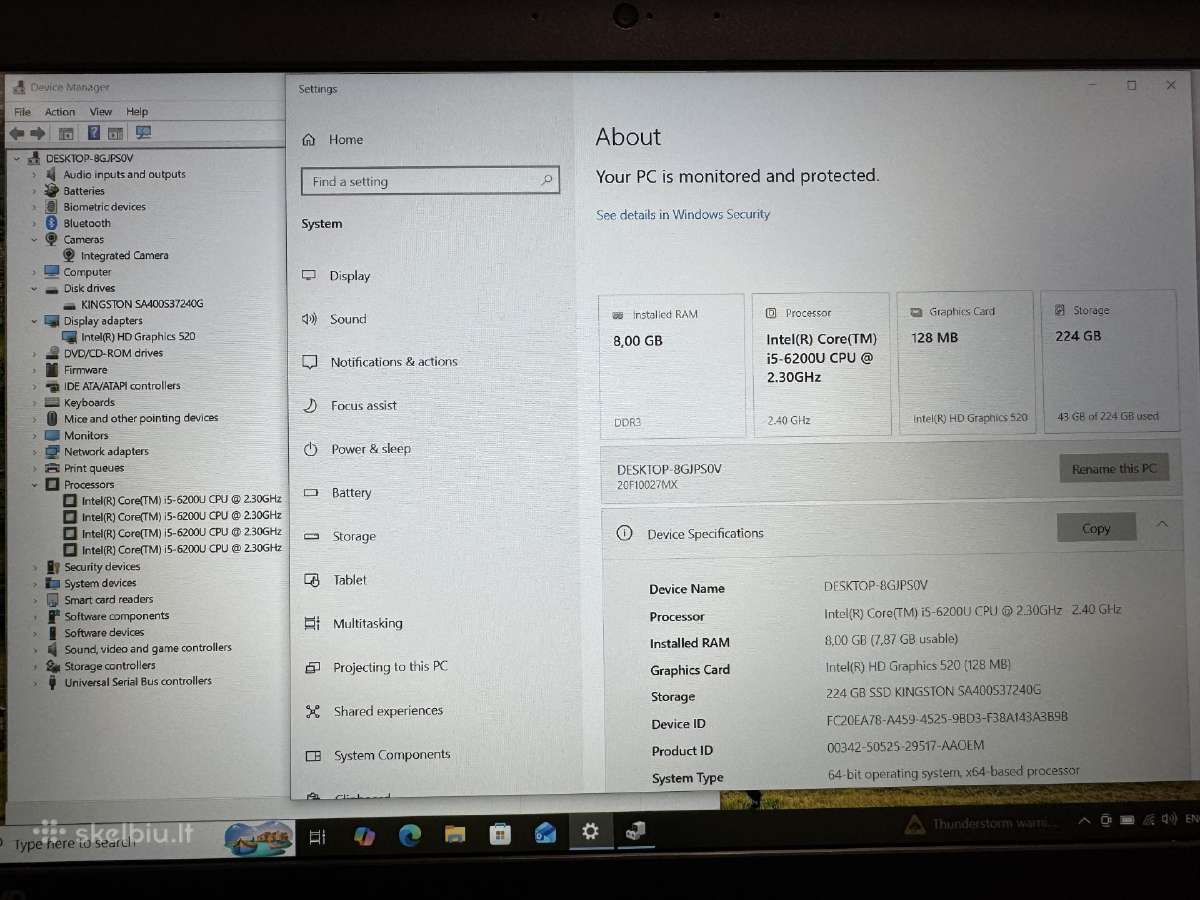1200x900 pixels.
Task: Select Mice and other pointing devices
Action: [x=141, y=419]
